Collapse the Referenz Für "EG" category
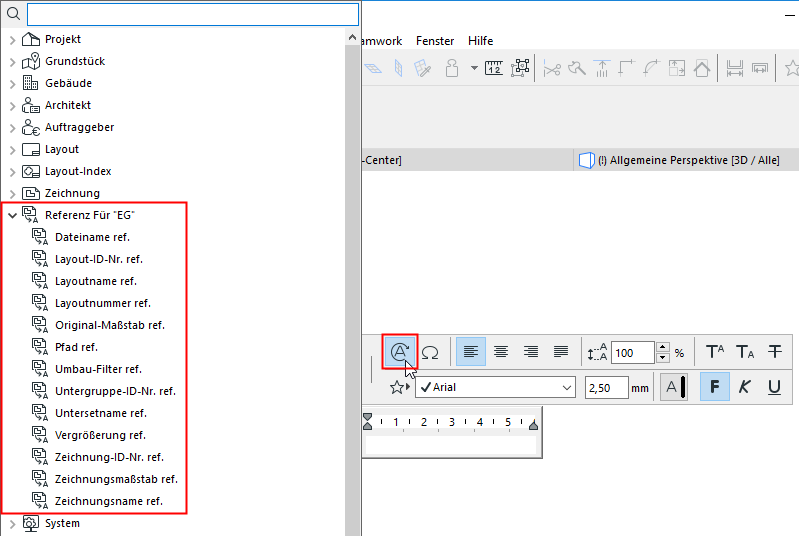Screen dimensions: 799x536 point(13,216)
